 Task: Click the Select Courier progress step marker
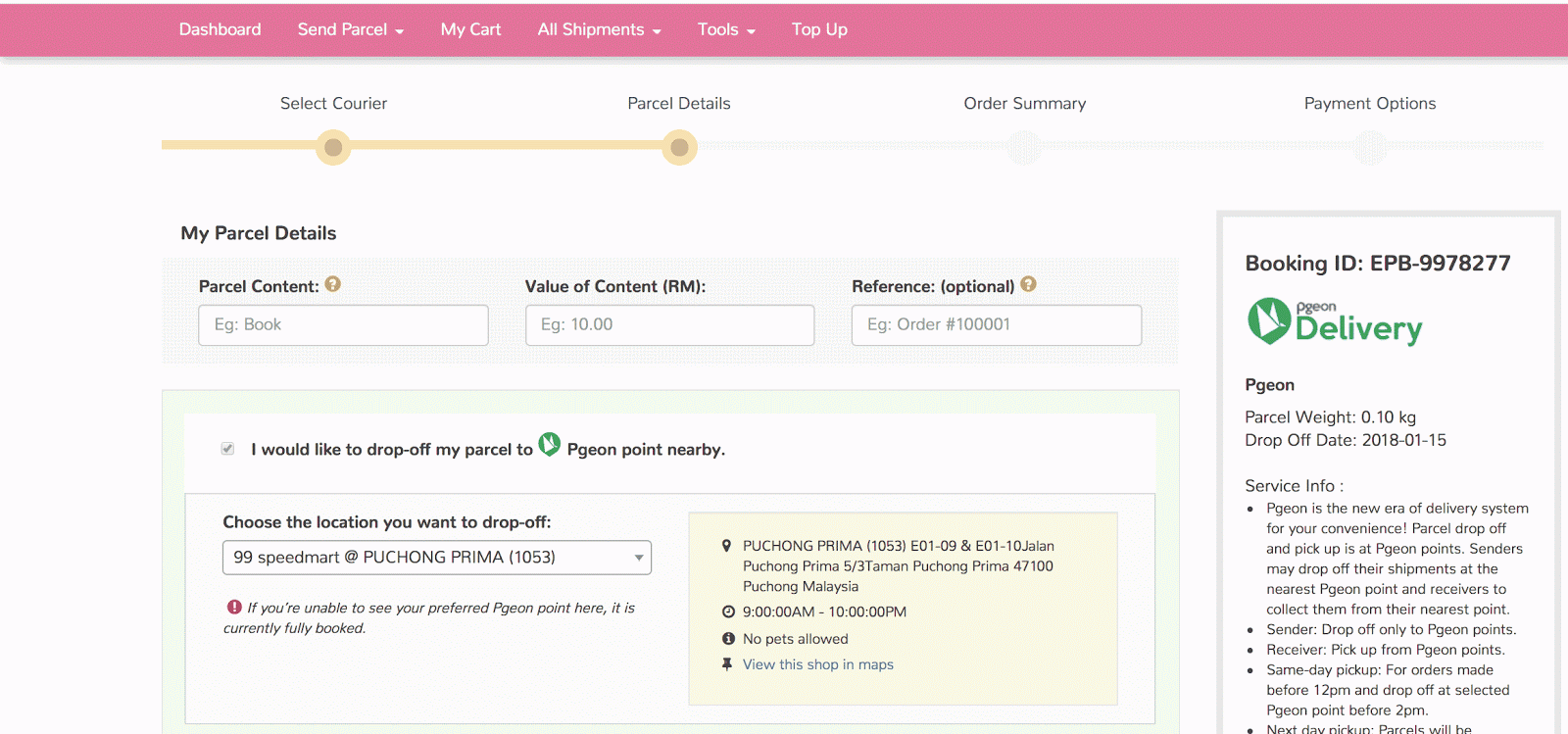333,148
